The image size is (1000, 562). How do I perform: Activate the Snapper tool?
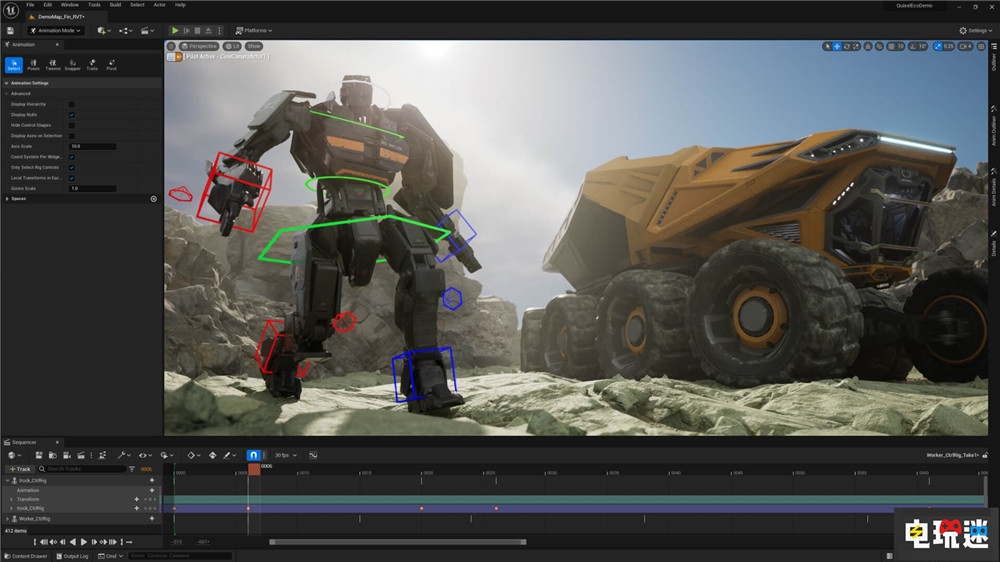72,65
